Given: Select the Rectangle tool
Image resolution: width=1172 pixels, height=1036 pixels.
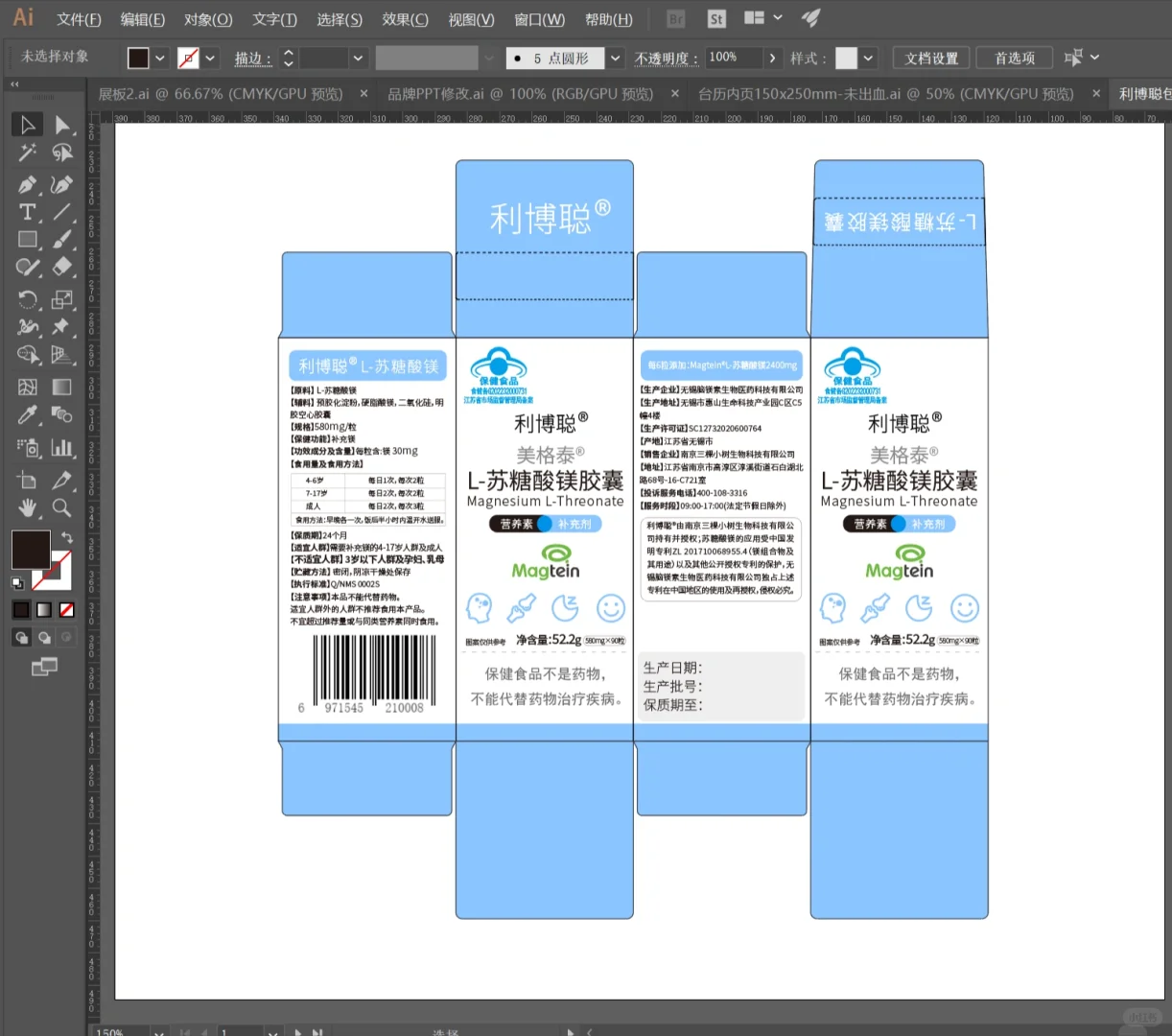Looking at the screenshot, I should click(x=27, y=240).
